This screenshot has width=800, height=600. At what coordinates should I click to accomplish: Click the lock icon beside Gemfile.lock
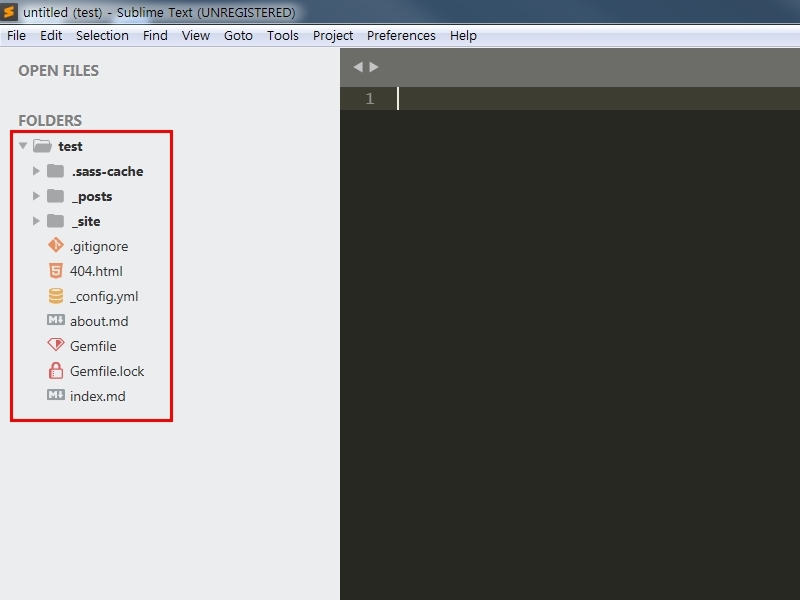tap(55, 371)
